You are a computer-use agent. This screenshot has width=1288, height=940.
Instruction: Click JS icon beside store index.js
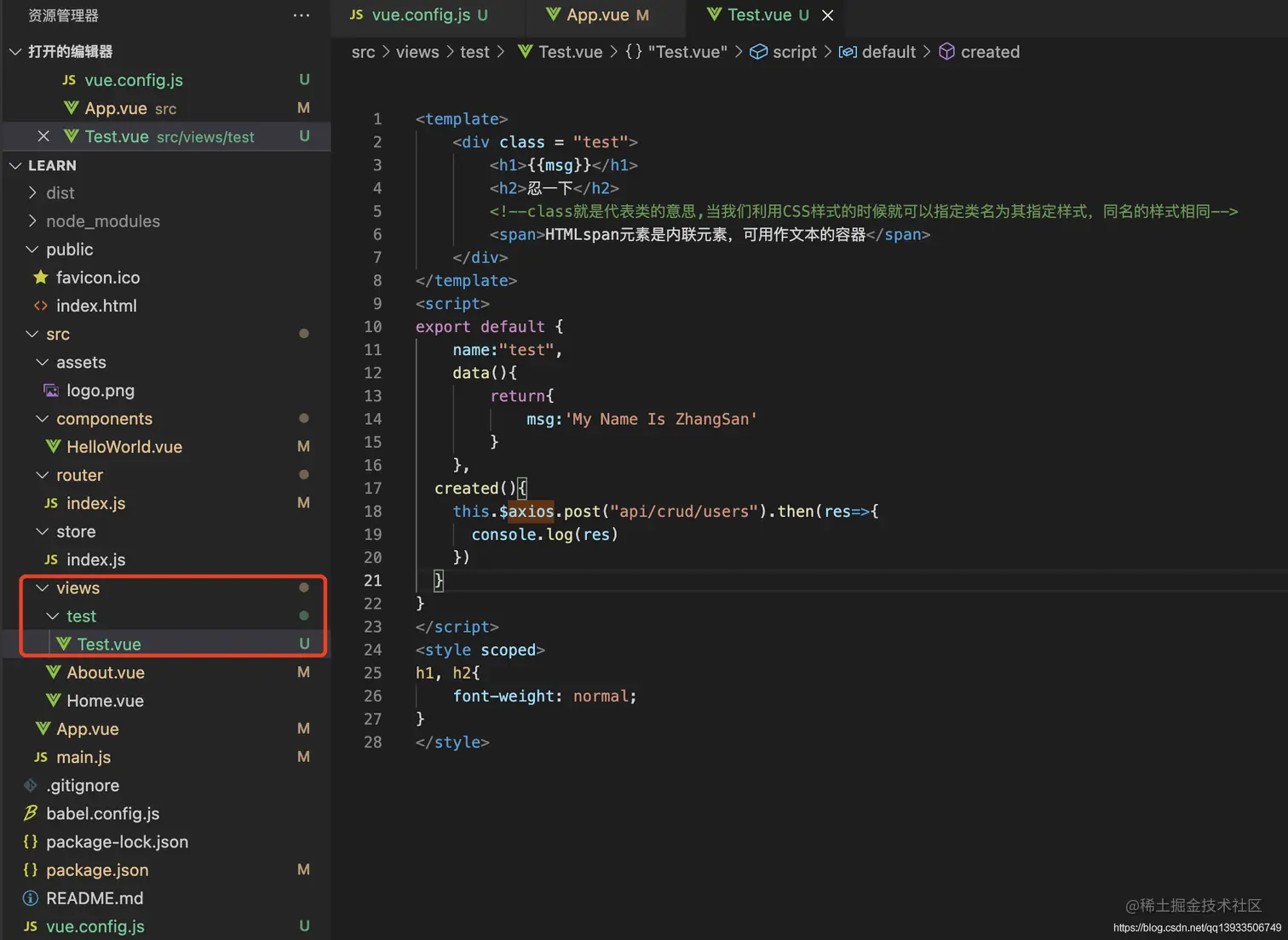(51, 559)
